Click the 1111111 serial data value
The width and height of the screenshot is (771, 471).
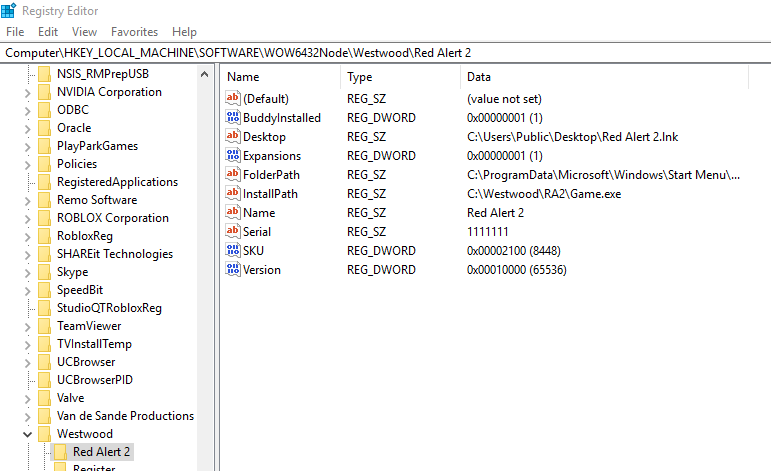click(487, 232)
